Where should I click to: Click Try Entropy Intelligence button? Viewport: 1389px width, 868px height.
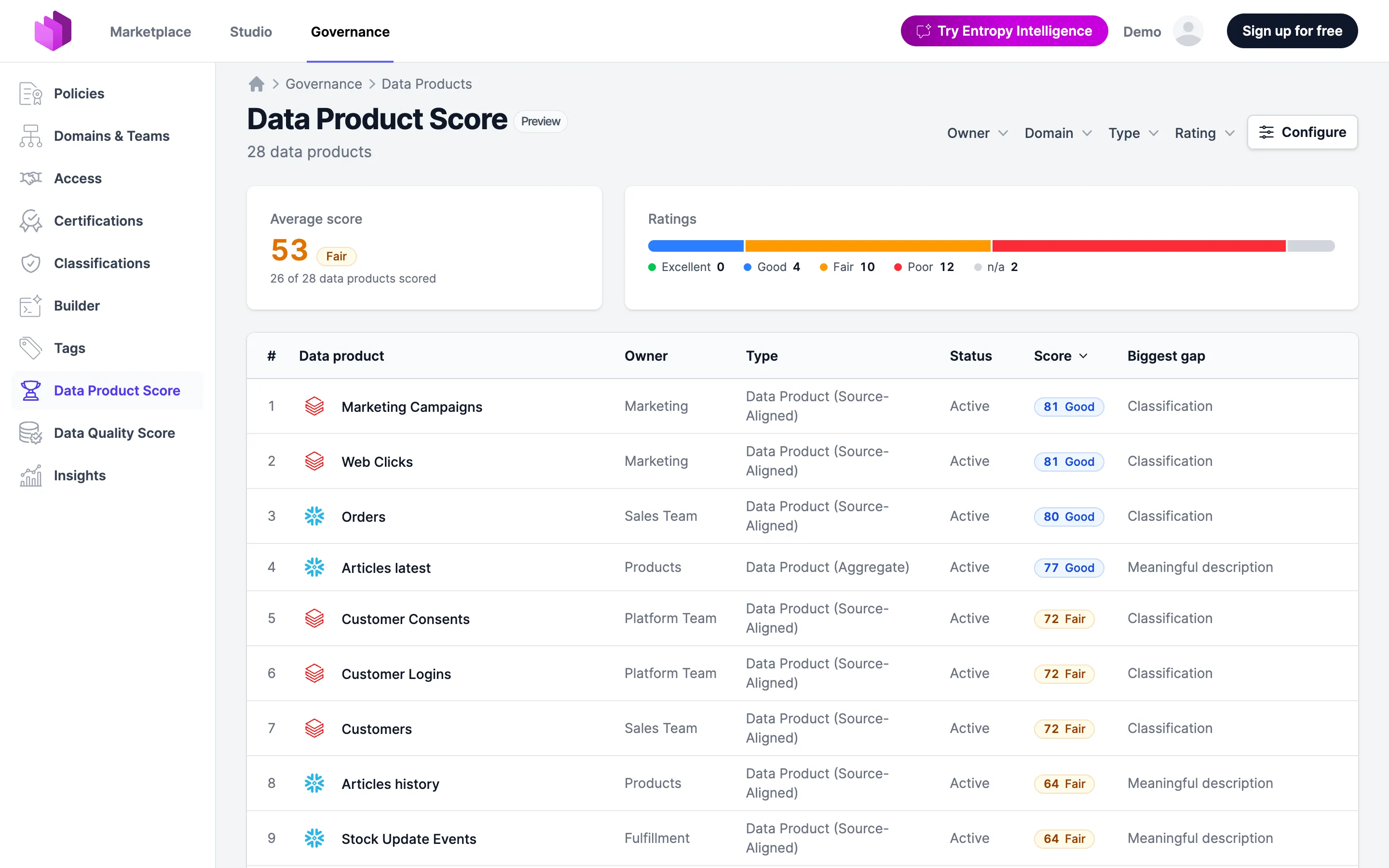pos(1004,31)
